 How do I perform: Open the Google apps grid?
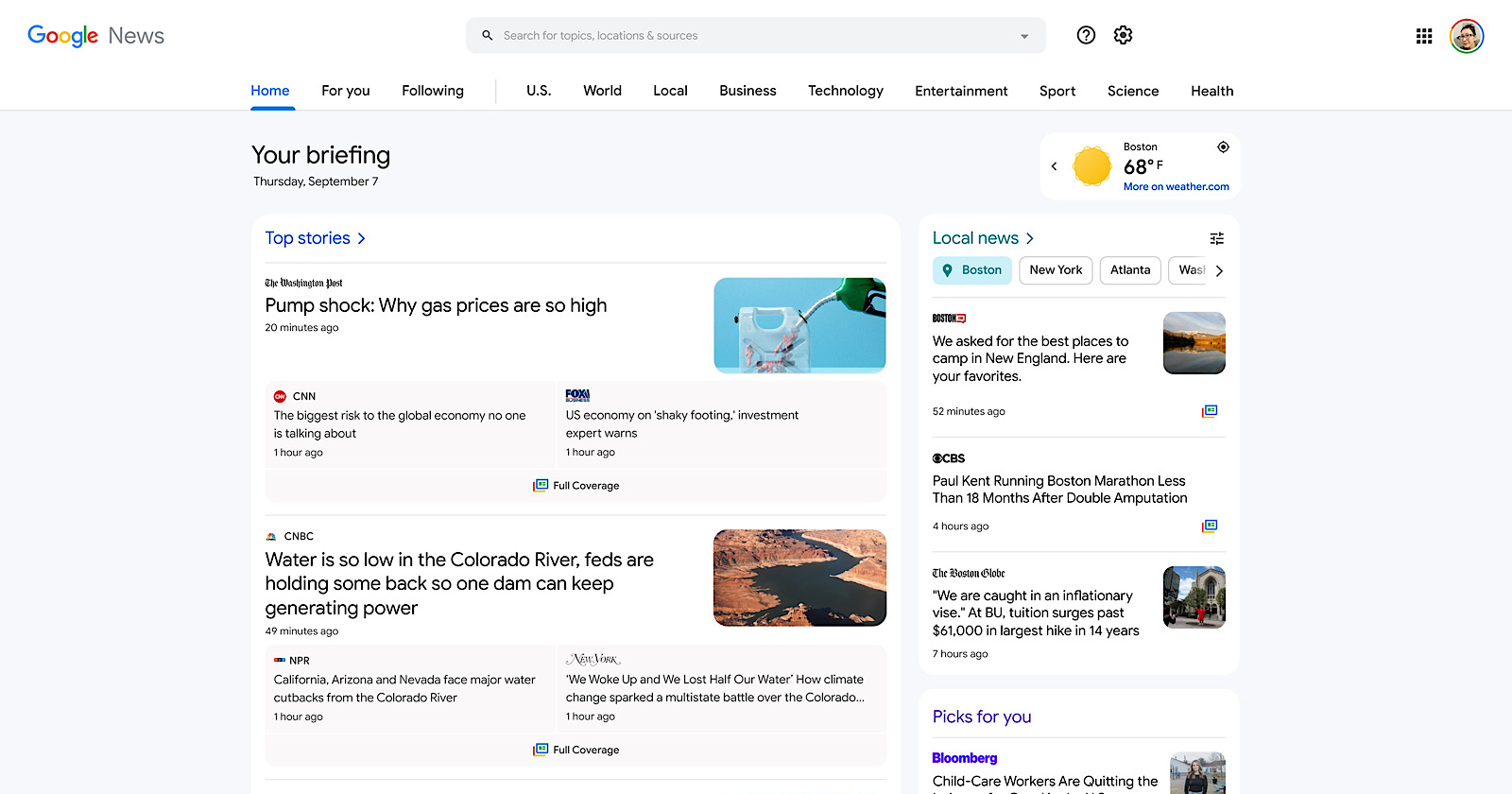(1424, 36)
